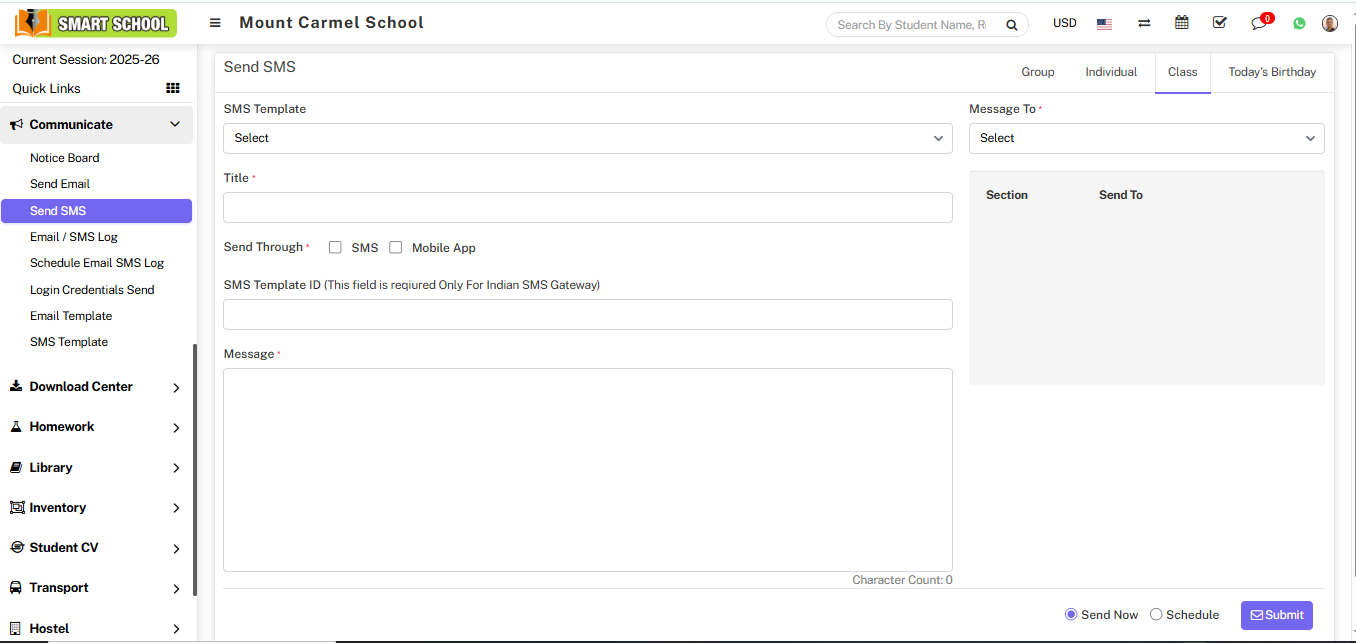Click the US flag language icon
This screenshot has width=1356, height=643.
coord(1104,24)
